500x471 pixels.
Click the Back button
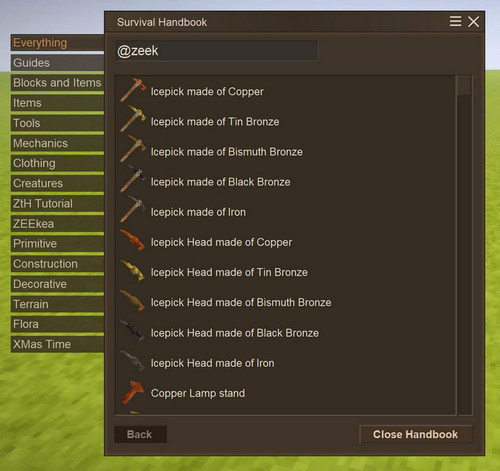click(140, 434)
